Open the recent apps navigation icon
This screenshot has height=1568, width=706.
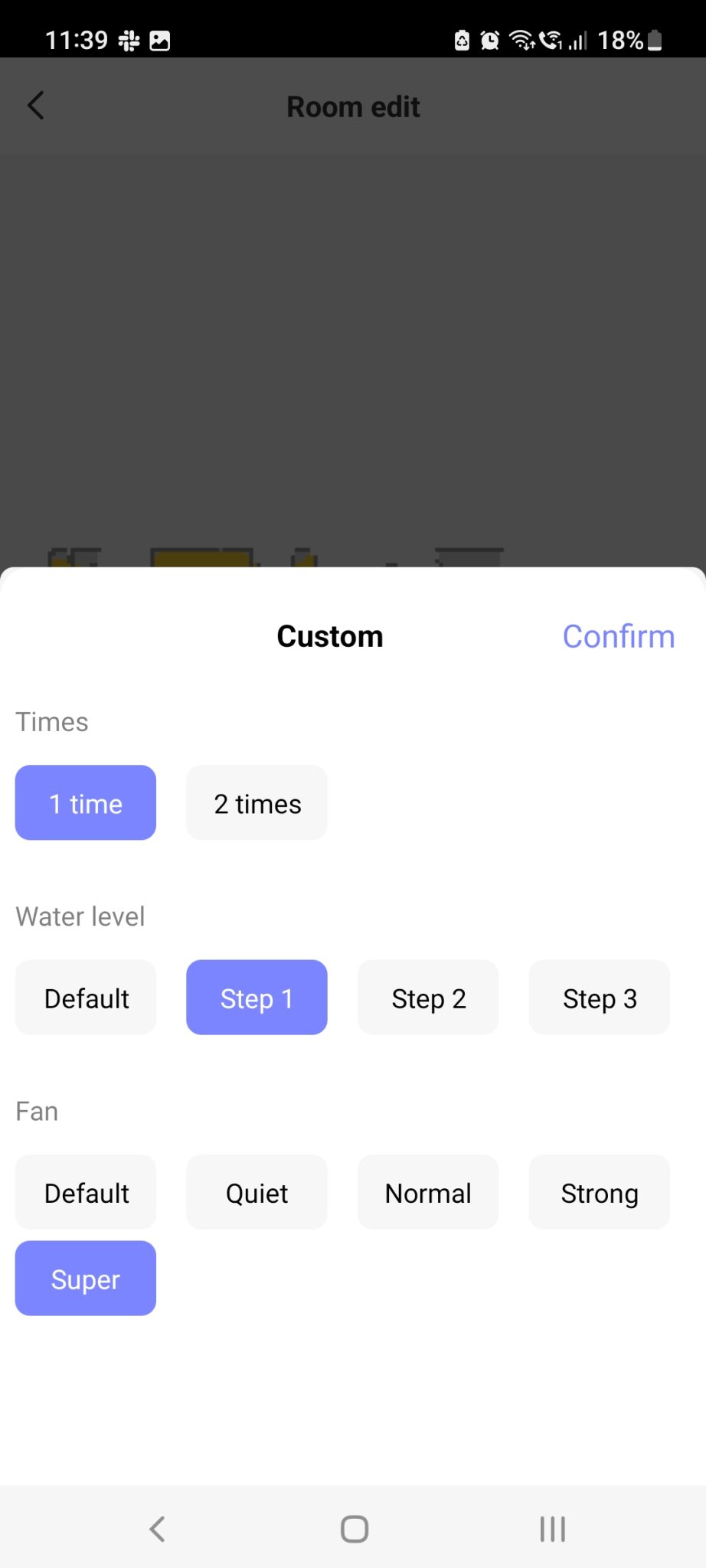(552, 1529)
